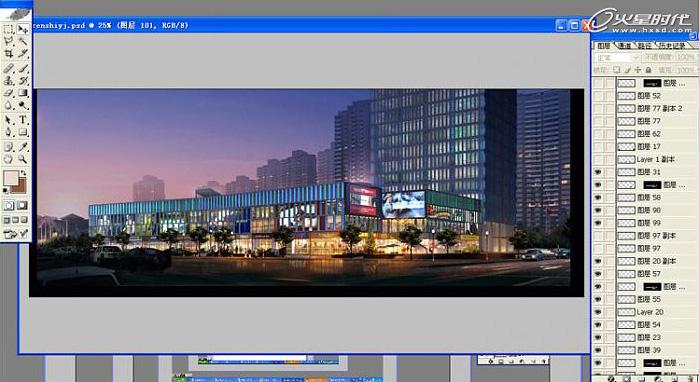This screenshot has height=382, width=699.
Task: Select the Rectangular Marquee tool
Action: click(8, 29)
